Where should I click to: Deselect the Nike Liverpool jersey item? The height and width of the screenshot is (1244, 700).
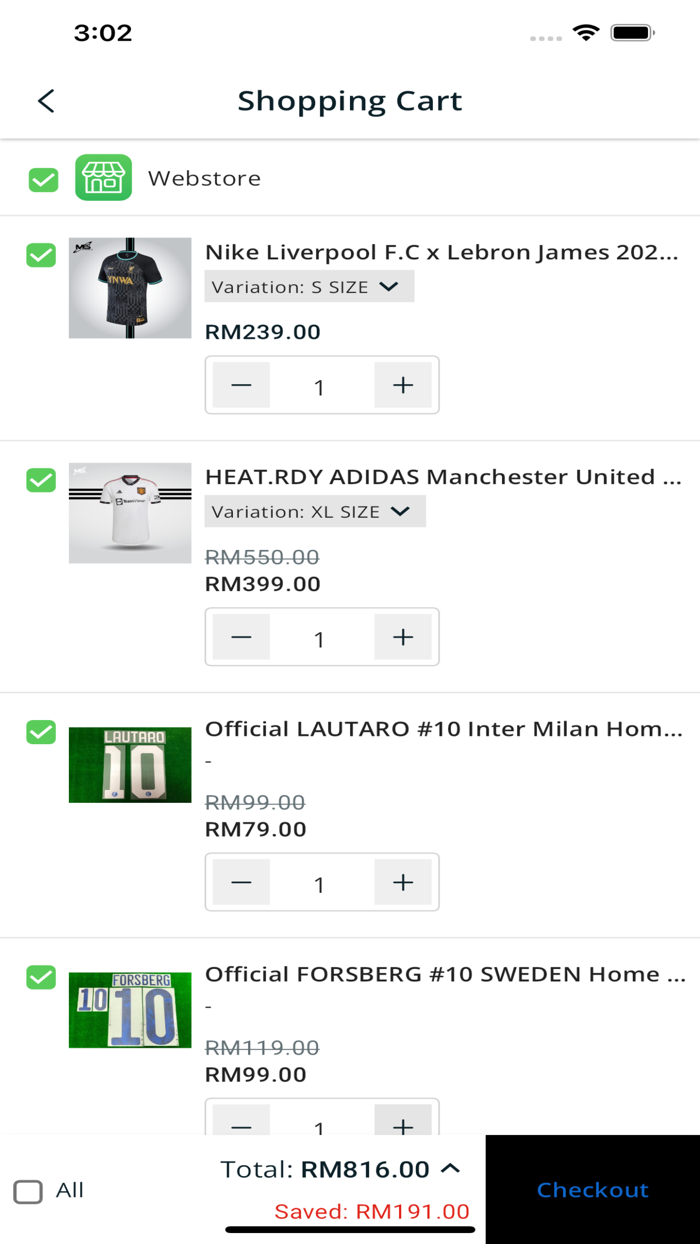(x=41, y=255)
